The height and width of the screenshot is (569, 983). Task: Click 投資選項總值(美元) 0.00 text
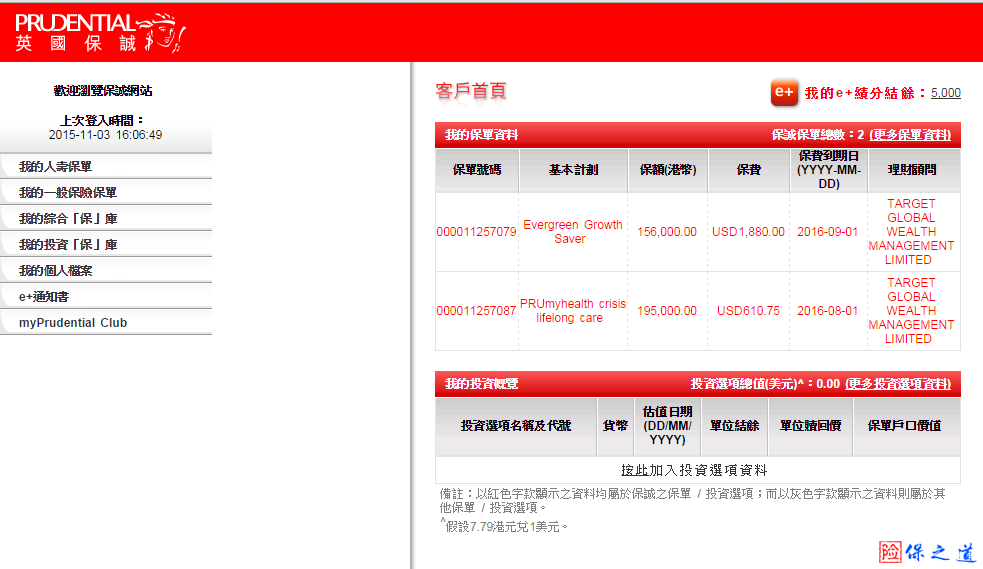point(765,384)
